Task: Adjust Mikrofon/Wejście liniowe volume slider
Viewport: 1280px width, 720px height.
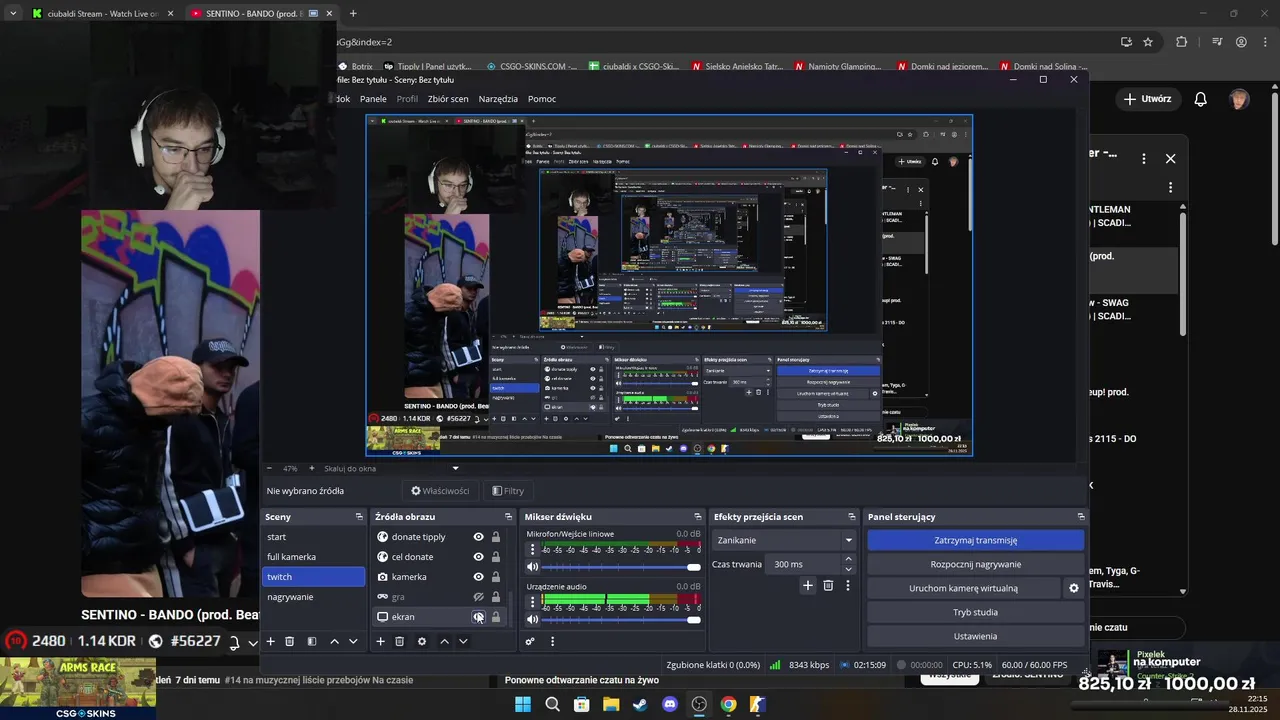Action: pyautogui.click(x=621, y=567)
